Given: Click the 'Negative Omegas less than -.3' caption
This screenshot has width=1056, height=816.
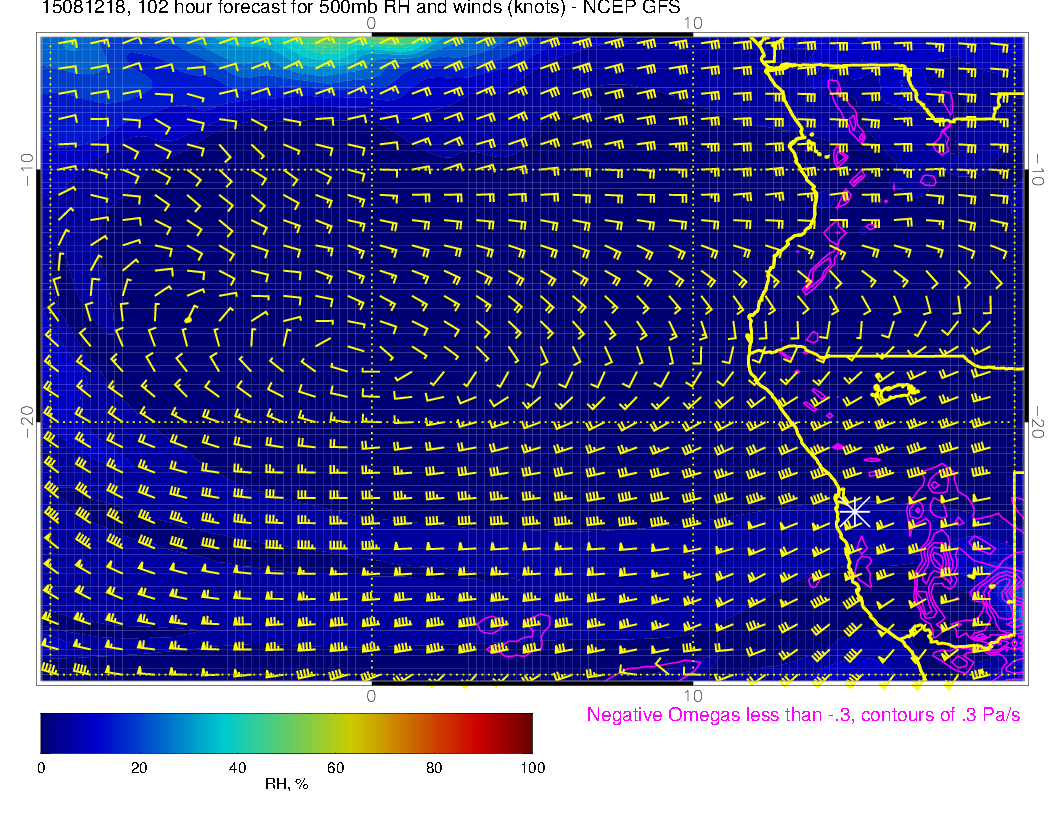Looking at the screenshot, I should coord(803,715).
